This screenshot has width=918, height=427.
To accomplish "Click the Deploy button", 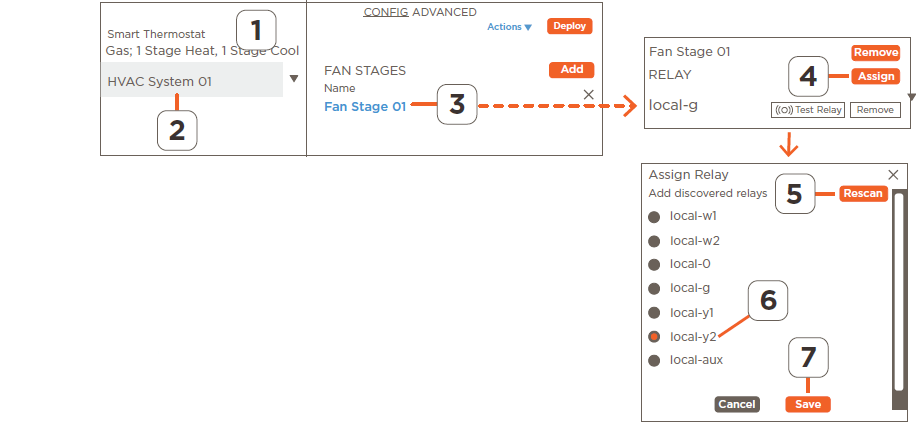I will click(x=570, y=26).
